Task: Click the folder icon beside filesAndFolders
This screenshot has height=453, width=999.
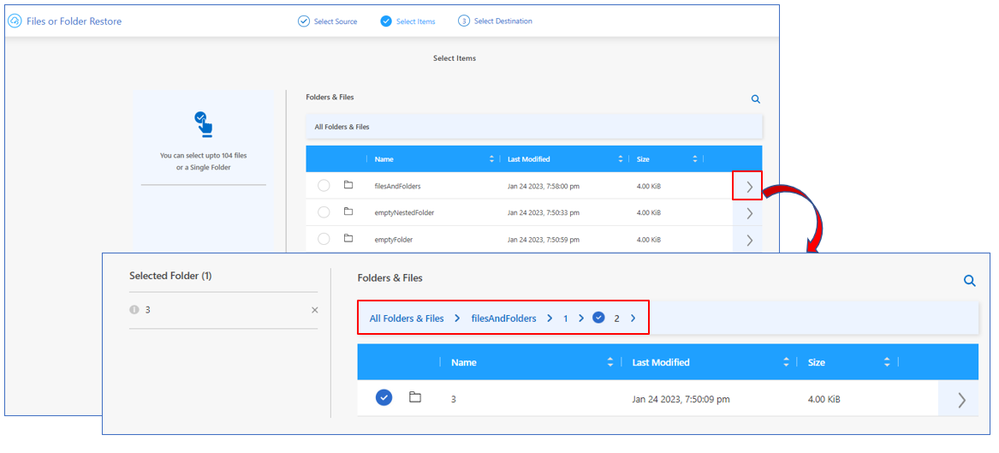Action: (349, 185)
